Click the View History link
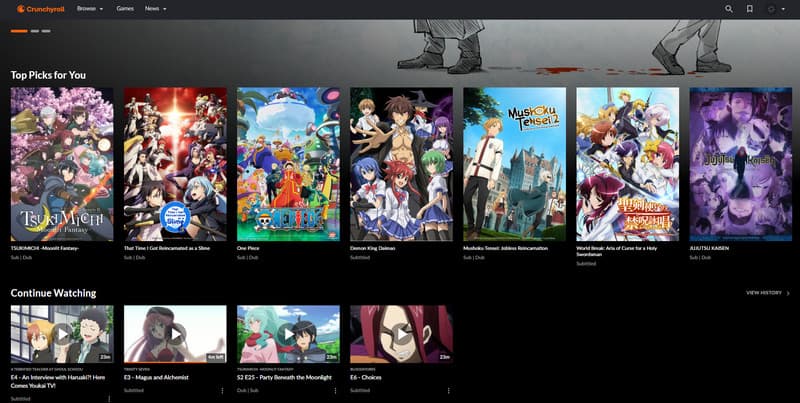 coord(764,293)
